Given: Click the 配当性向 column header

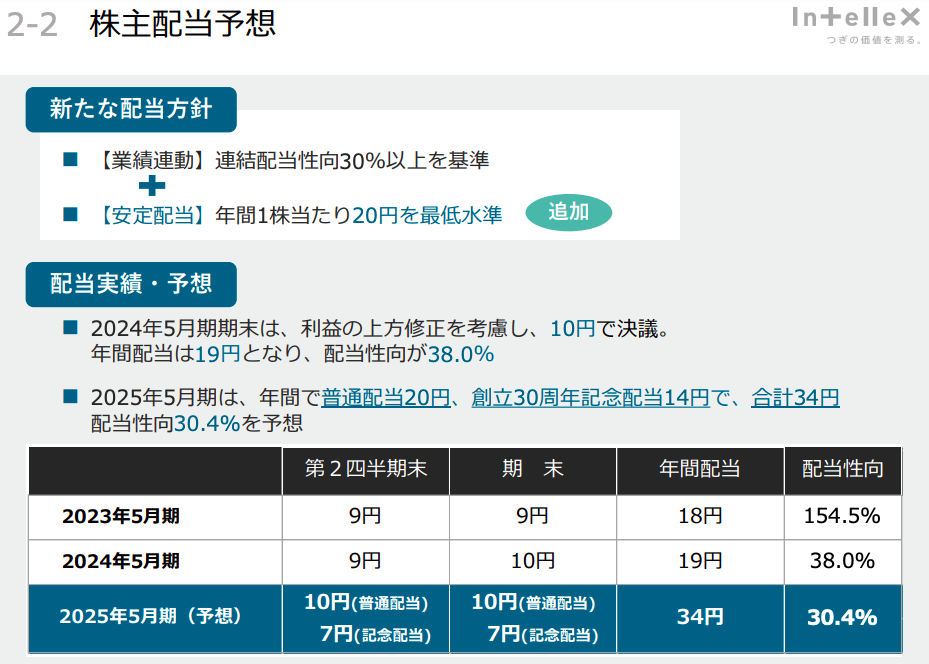Looking at the screenshot, I should (842, 469).
